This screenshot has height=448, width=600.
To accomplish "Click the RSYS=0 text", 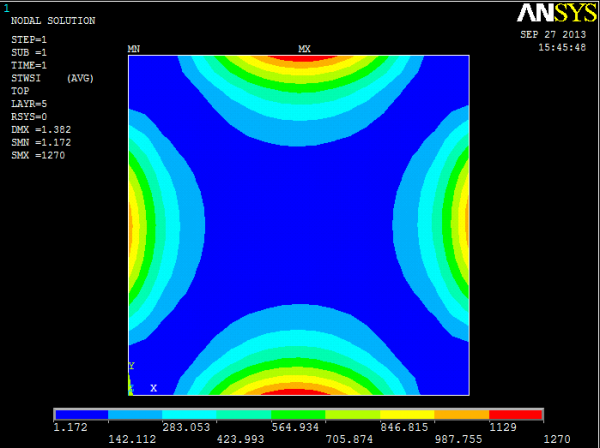I will coord(29,117).
